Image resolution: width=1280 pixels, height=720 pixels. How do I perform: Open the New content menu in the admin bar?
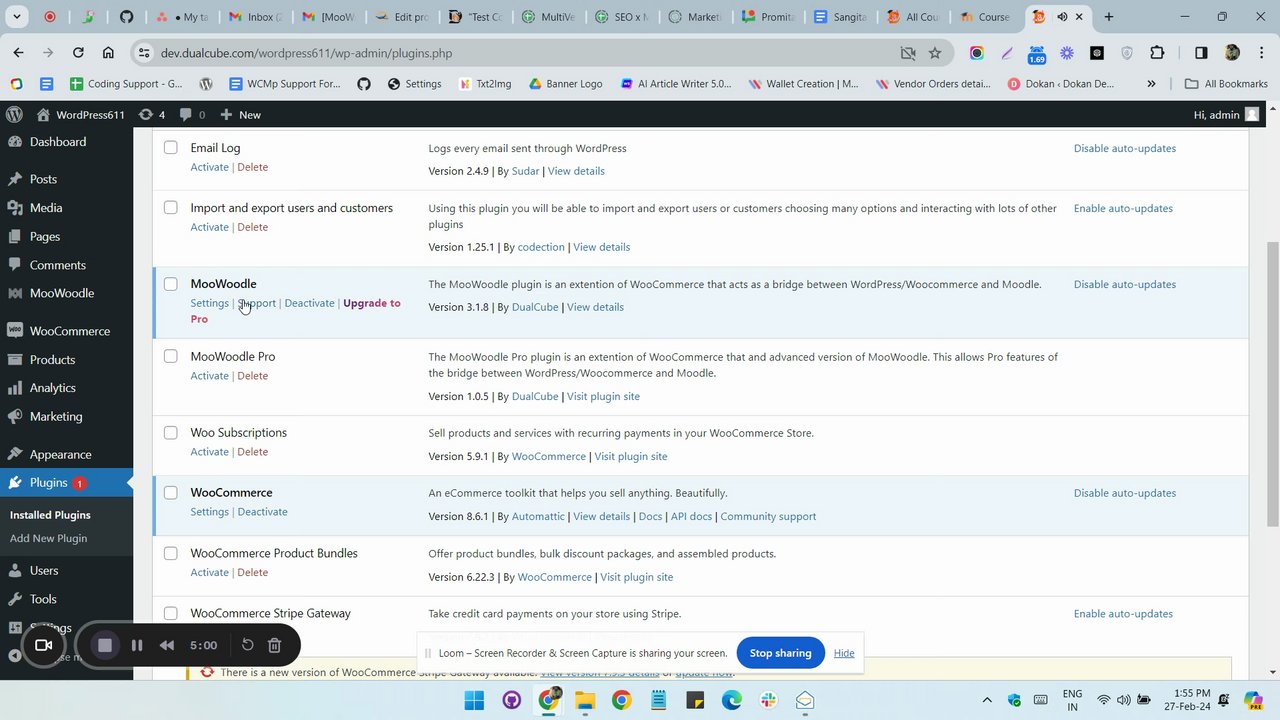(240, 115)
